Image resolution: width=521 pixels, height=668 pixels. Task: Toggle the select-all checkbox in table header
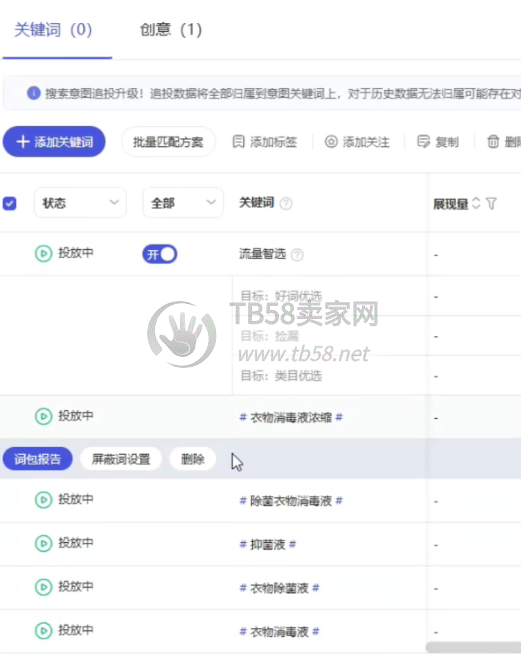[10, 203]
